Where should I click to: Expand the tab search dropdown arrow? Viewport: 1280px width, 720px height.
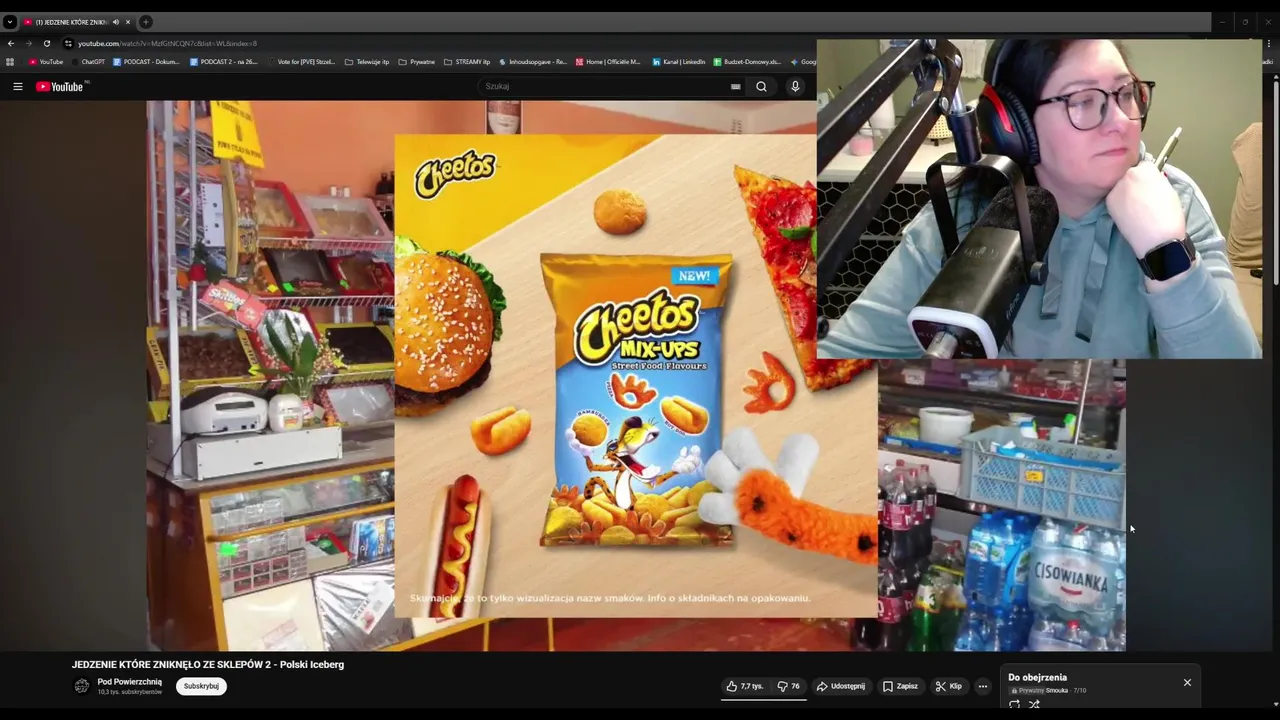click(x=9, y=22)
